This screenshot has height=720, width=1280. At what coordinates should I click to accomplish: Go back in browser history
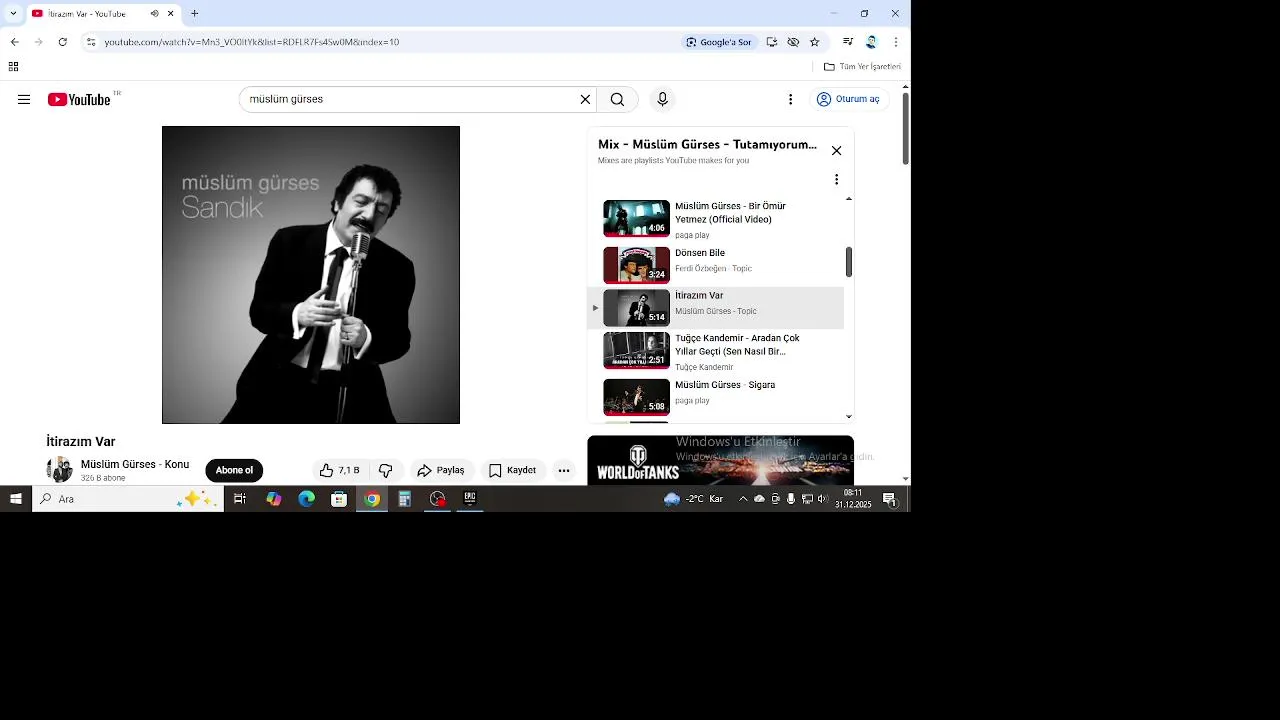coord(14,42)
